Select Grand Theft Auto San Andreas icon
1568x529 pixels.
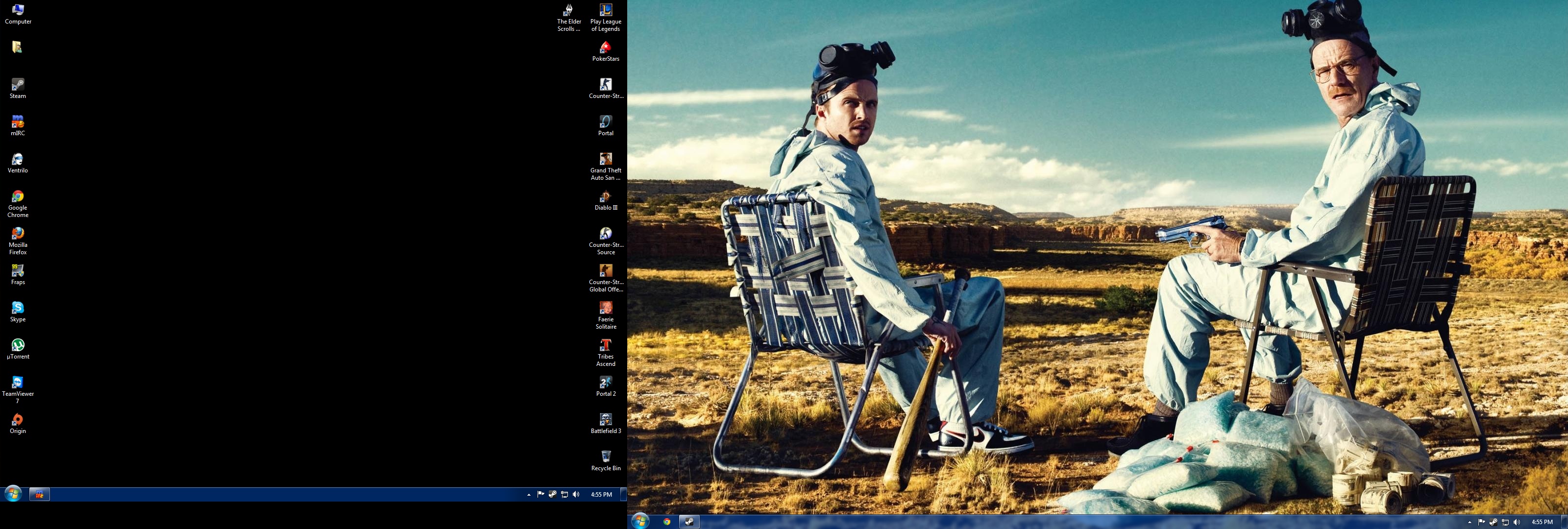pos(606,166)
